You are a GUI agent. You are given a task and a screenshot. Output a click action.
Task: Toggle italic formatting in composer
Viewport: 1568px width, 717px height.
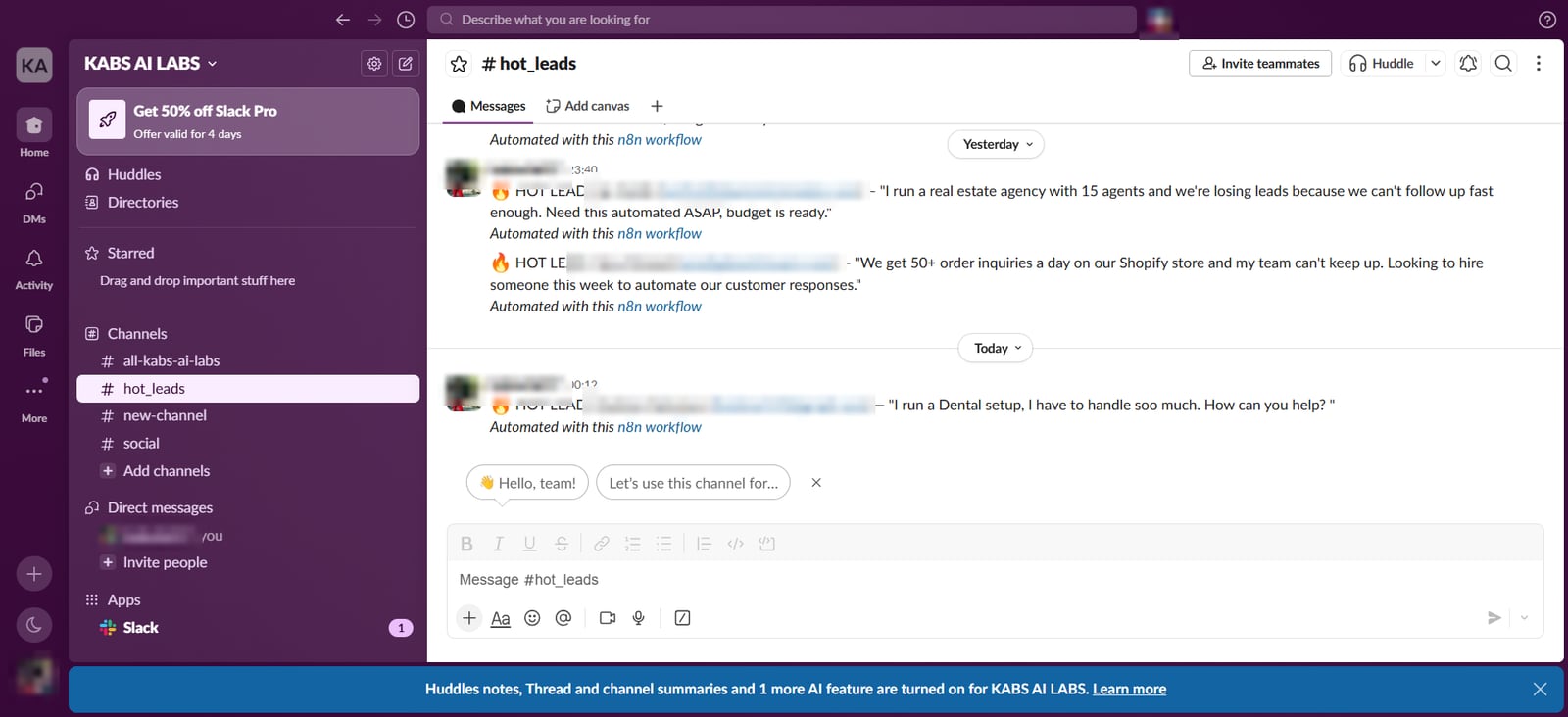coord(498,544)
